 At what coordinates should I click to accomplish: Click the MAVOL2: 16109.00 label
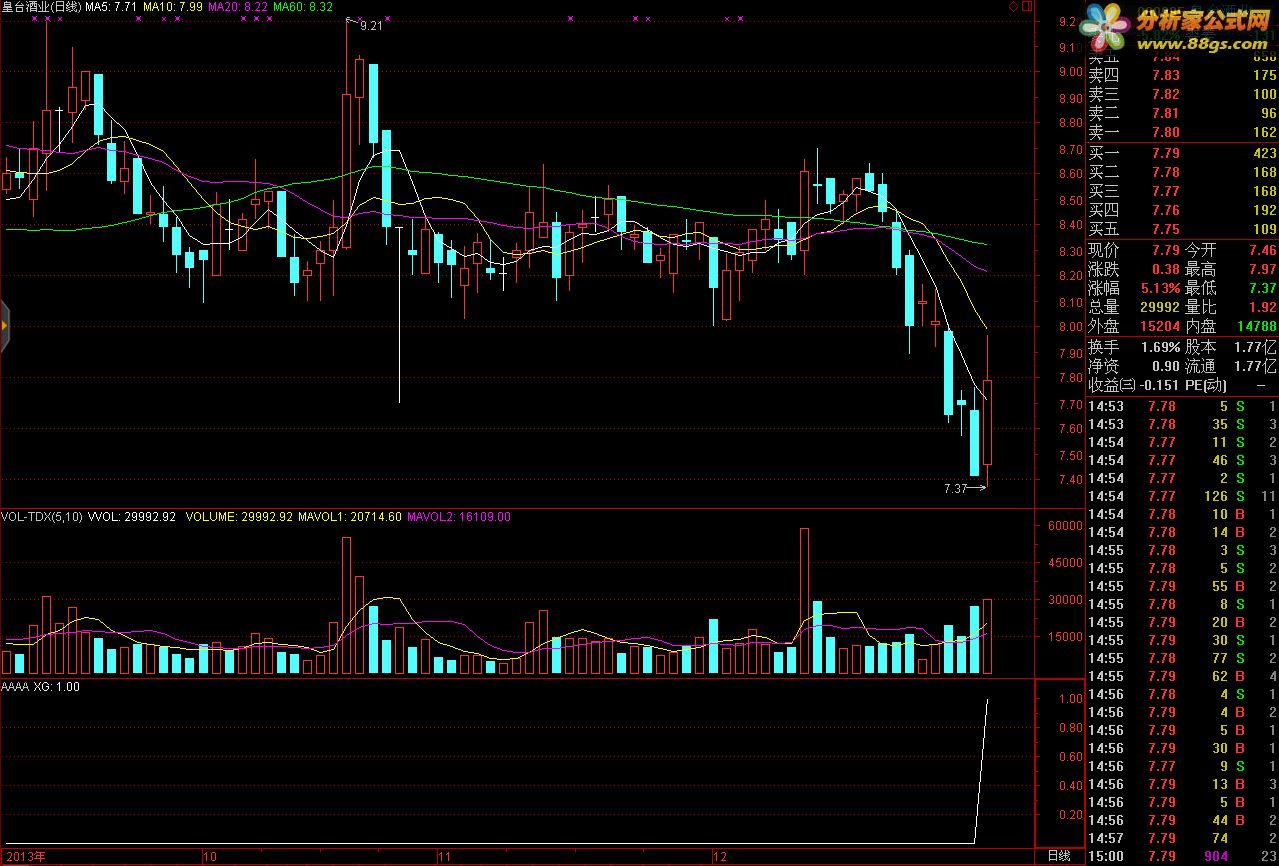(459, 517)
